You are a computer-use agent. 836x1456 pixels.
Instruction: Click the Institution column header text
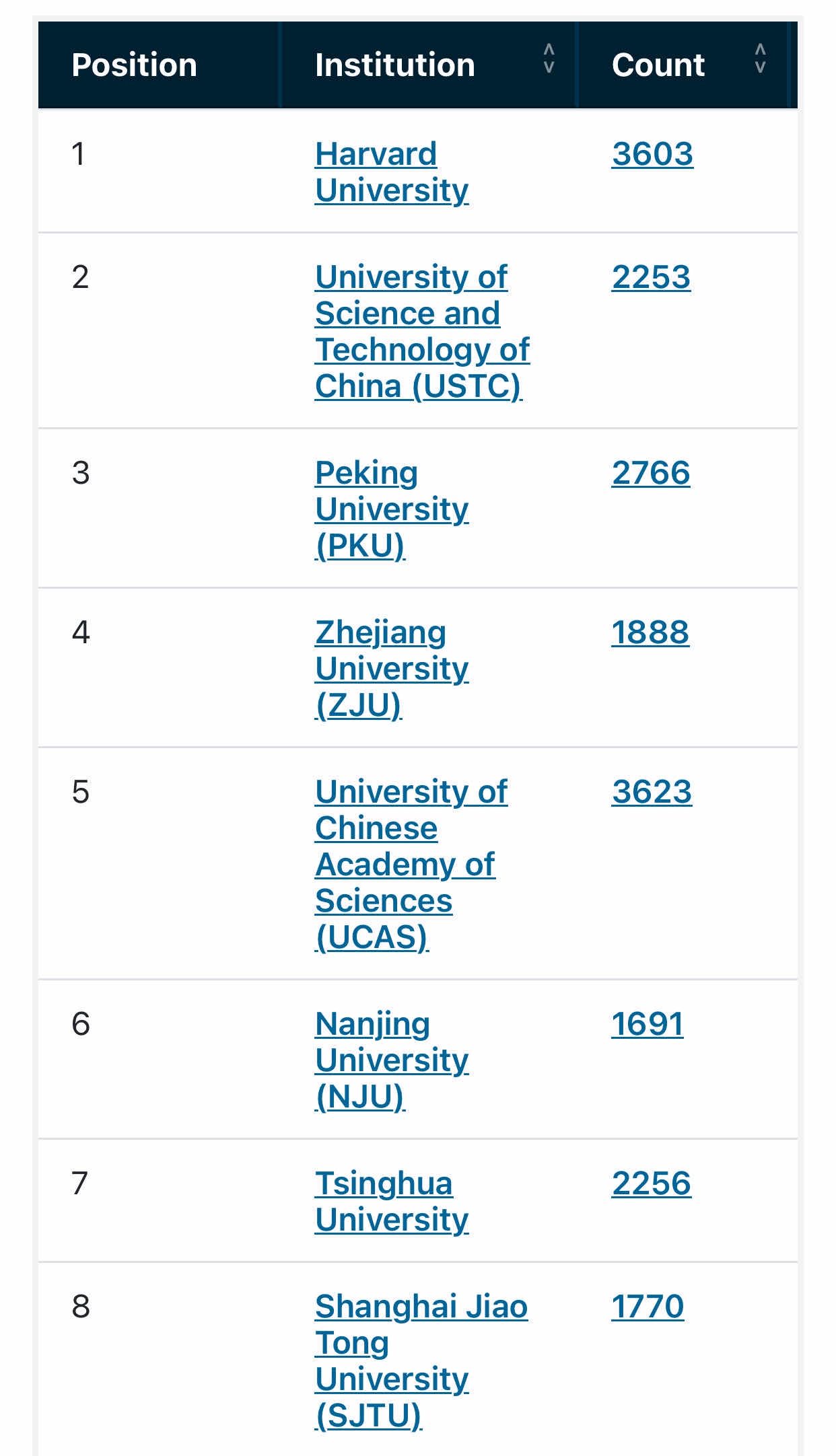click(395, 65)
